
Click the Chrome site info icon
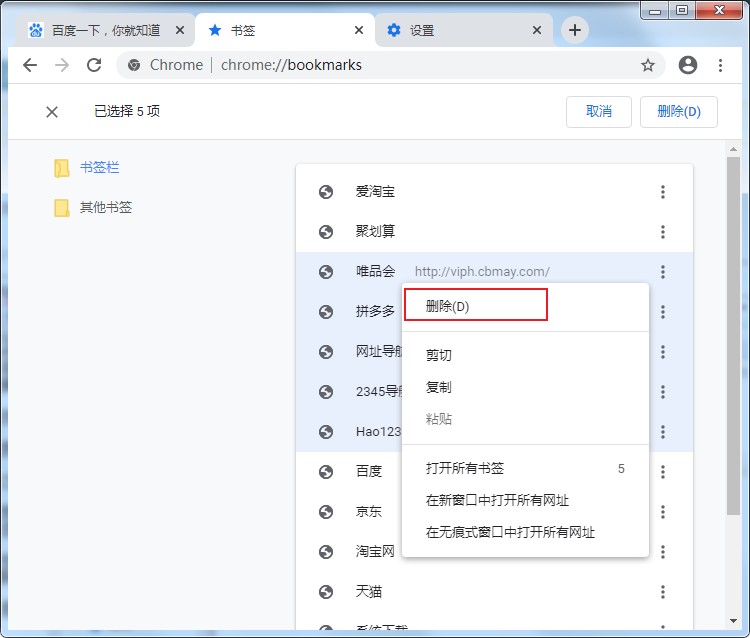[134, 65]
